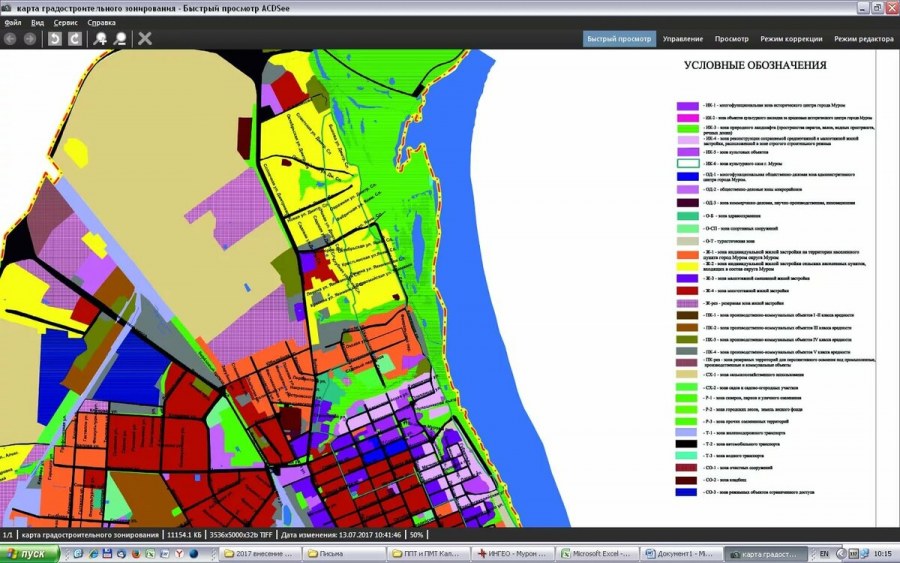Open the Сервис menu

(x=66, y=21)
